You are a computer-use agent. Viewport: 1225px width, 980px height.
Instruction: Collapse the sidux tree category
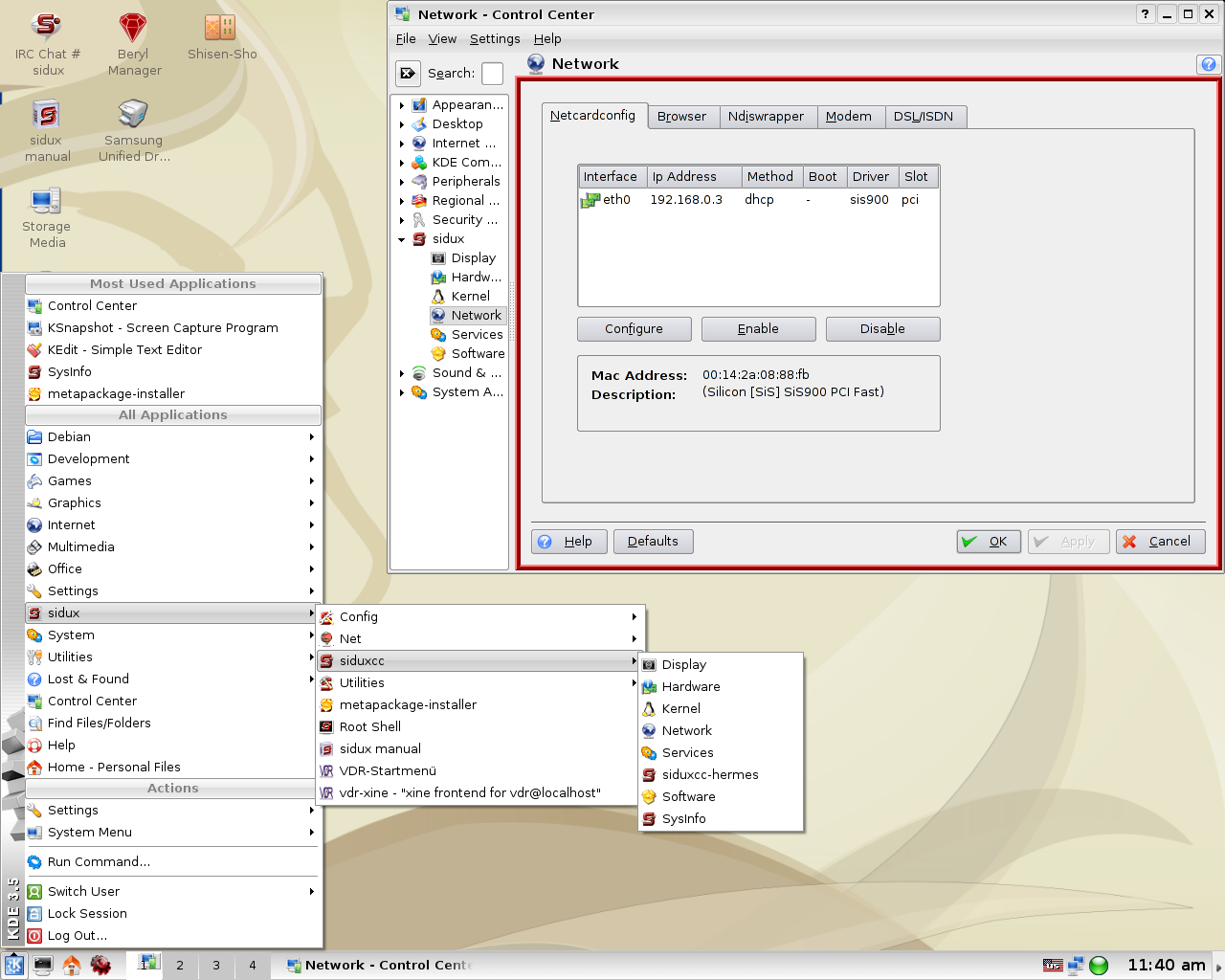(402, 239)
